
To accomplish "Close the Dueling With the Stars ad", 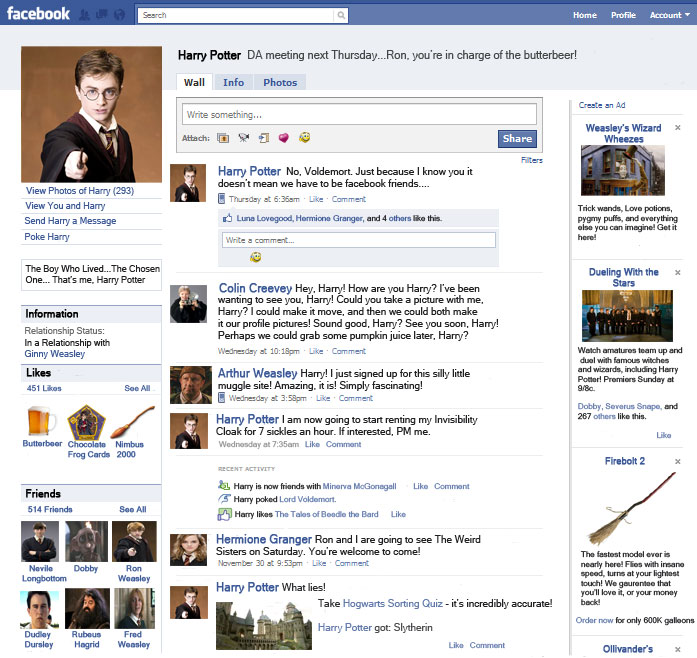I will [678, 272].
